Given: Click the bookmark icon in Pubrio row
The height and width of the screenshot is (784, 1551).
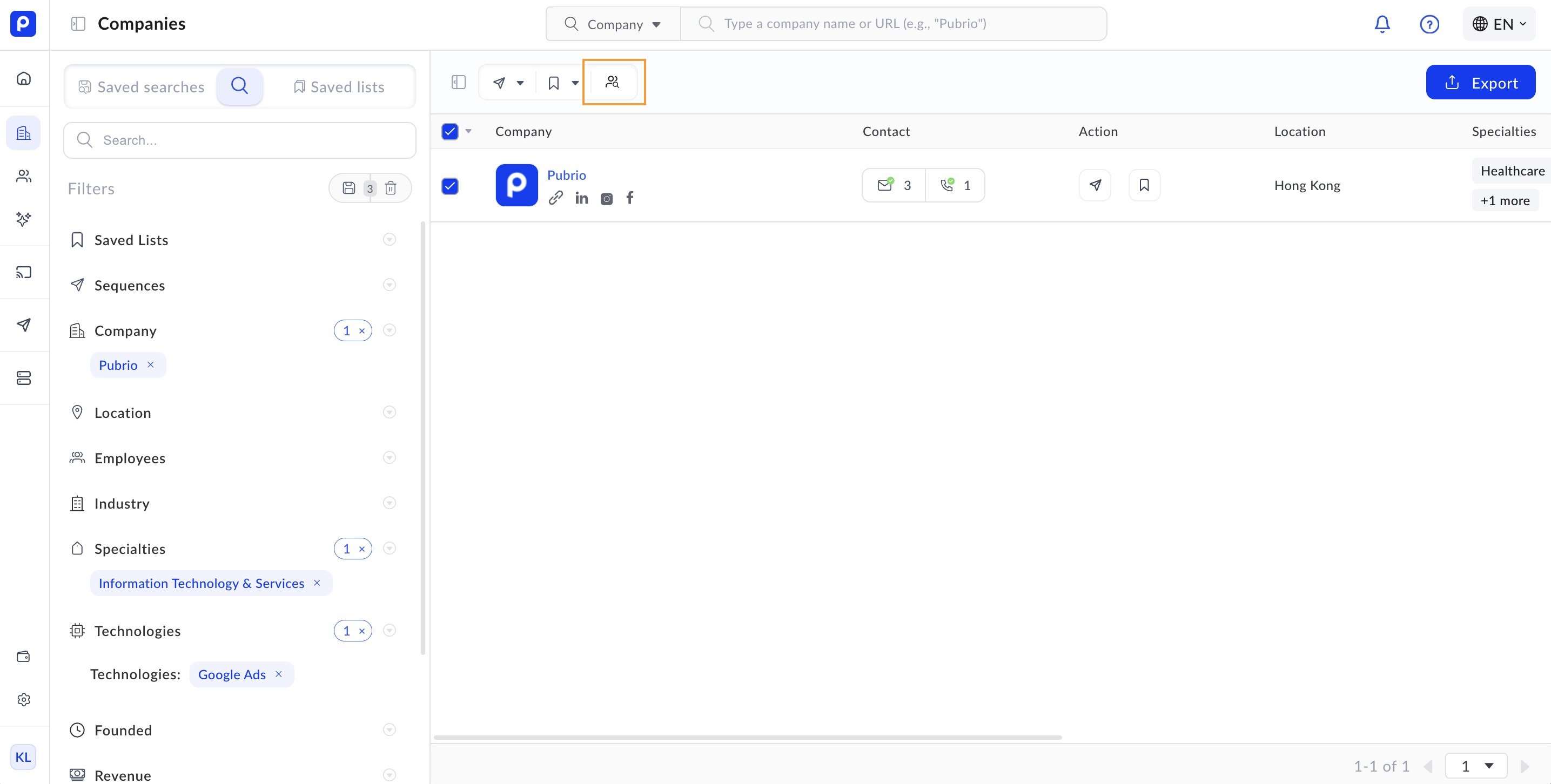Looking at the screenshot, I should 1144,185.
